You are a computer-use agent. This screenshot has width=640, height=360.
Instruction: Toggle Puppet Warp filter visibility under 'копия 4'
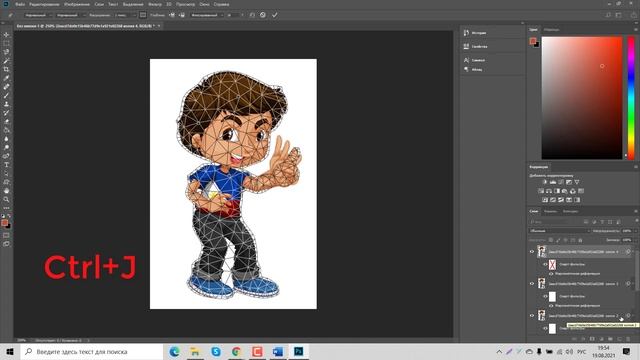pos(551,273)
